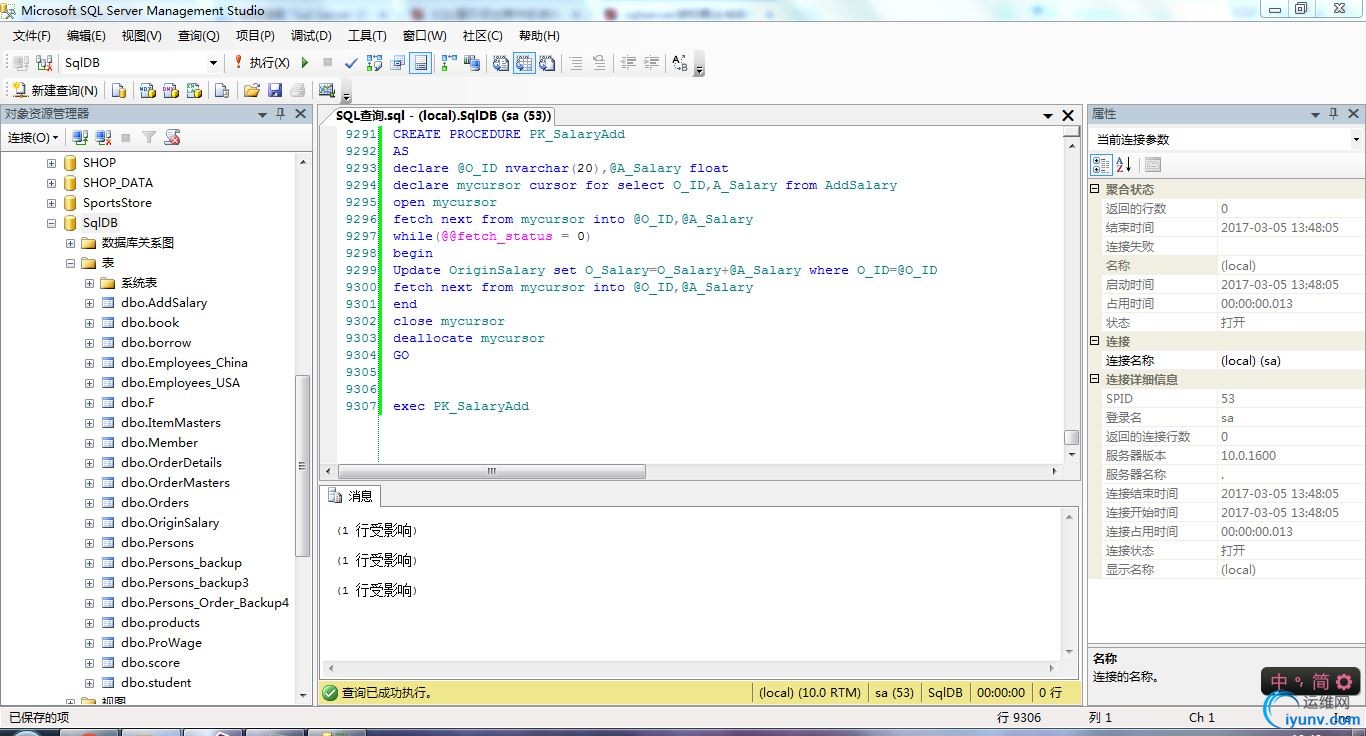Collapse the SqlDB database node
The width and height of the screenshot is (1366, 736).
pos(51,222)
